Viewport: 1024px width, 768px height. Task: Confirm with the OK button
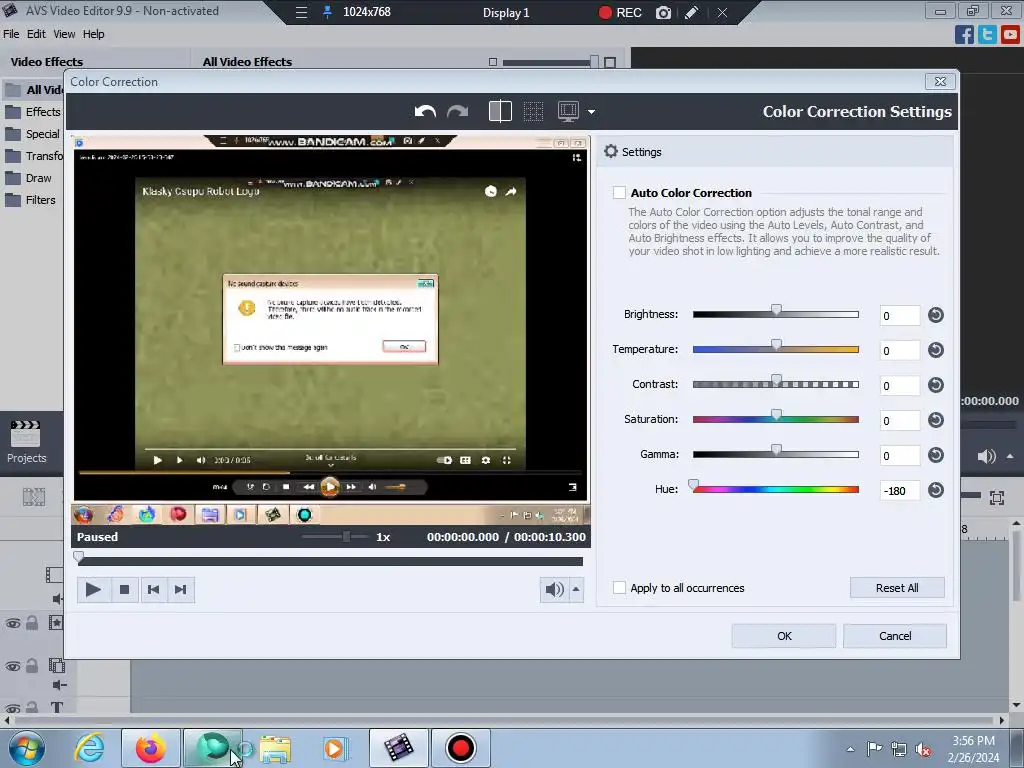click(784, 636)
